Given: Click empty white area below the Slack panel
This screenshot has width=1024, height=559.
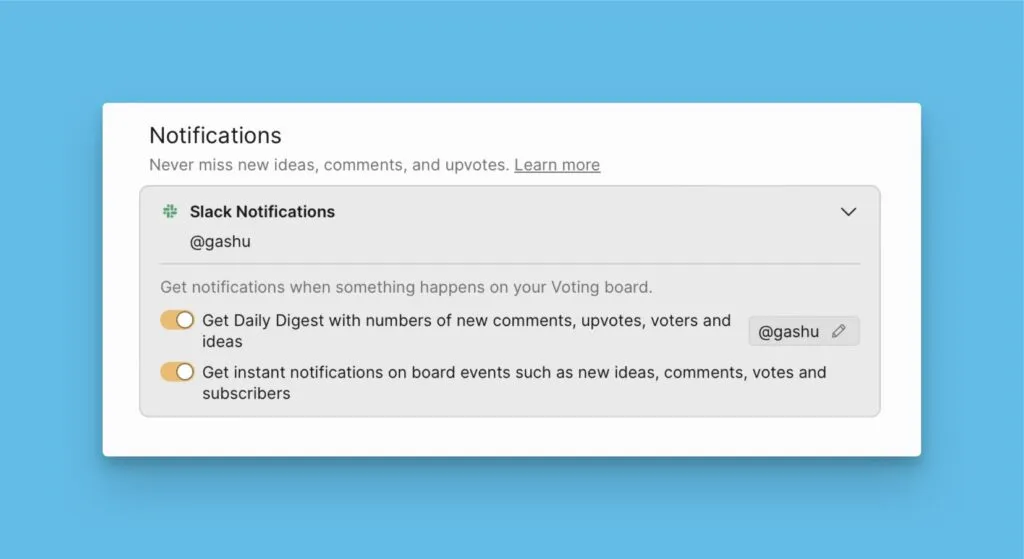Looking at the screenshot, I should pos(510,436).
